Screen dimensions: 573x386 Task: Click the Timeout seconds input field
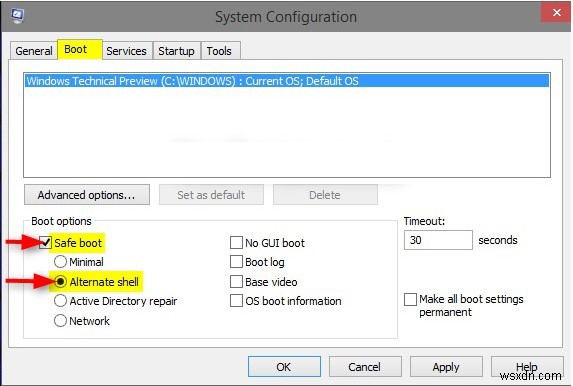pyautogui.click(x=438, y=240)
